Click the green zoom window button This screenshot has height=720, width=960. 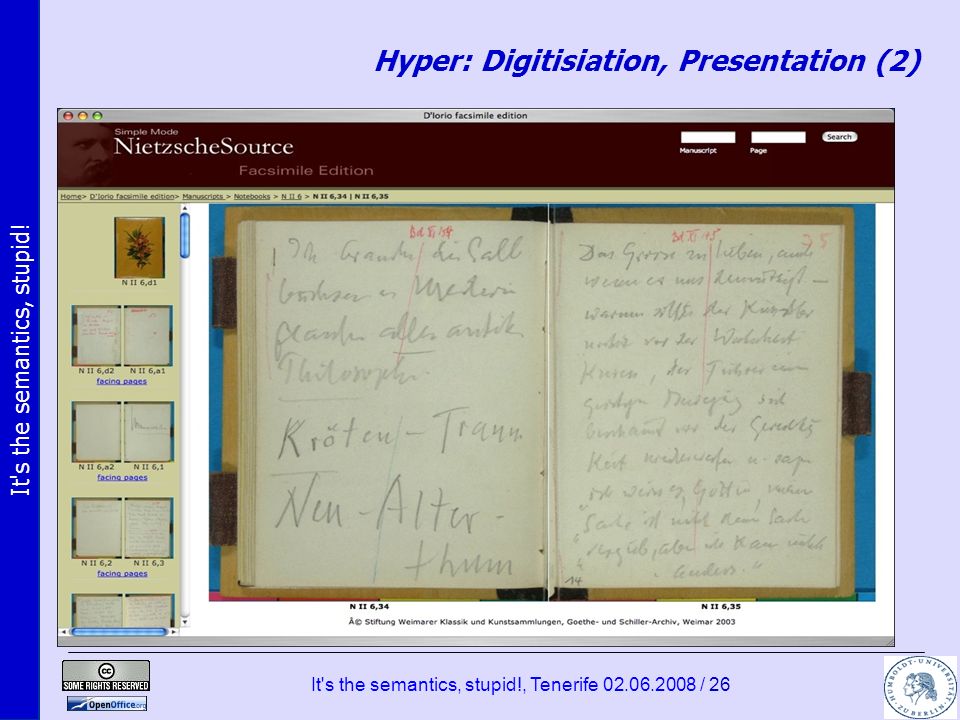[97, 116]
